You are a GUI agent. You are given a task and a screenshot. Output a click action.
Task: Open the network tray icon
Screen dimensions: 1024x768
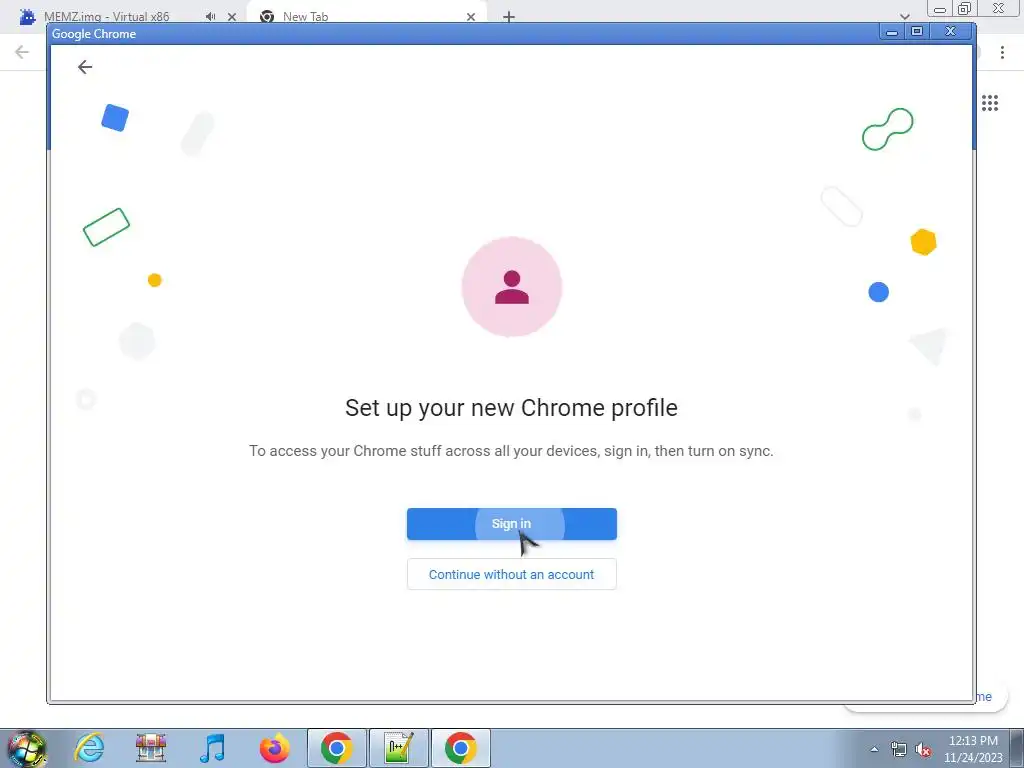pyautogui.click(x=899, y=749)
